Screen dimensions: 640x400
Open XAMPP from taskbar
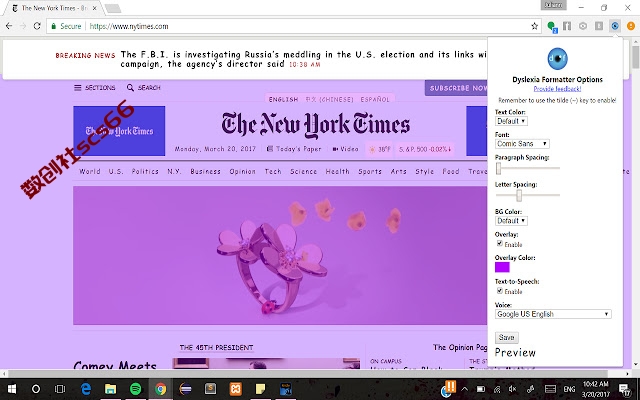[x=236, y=389]
